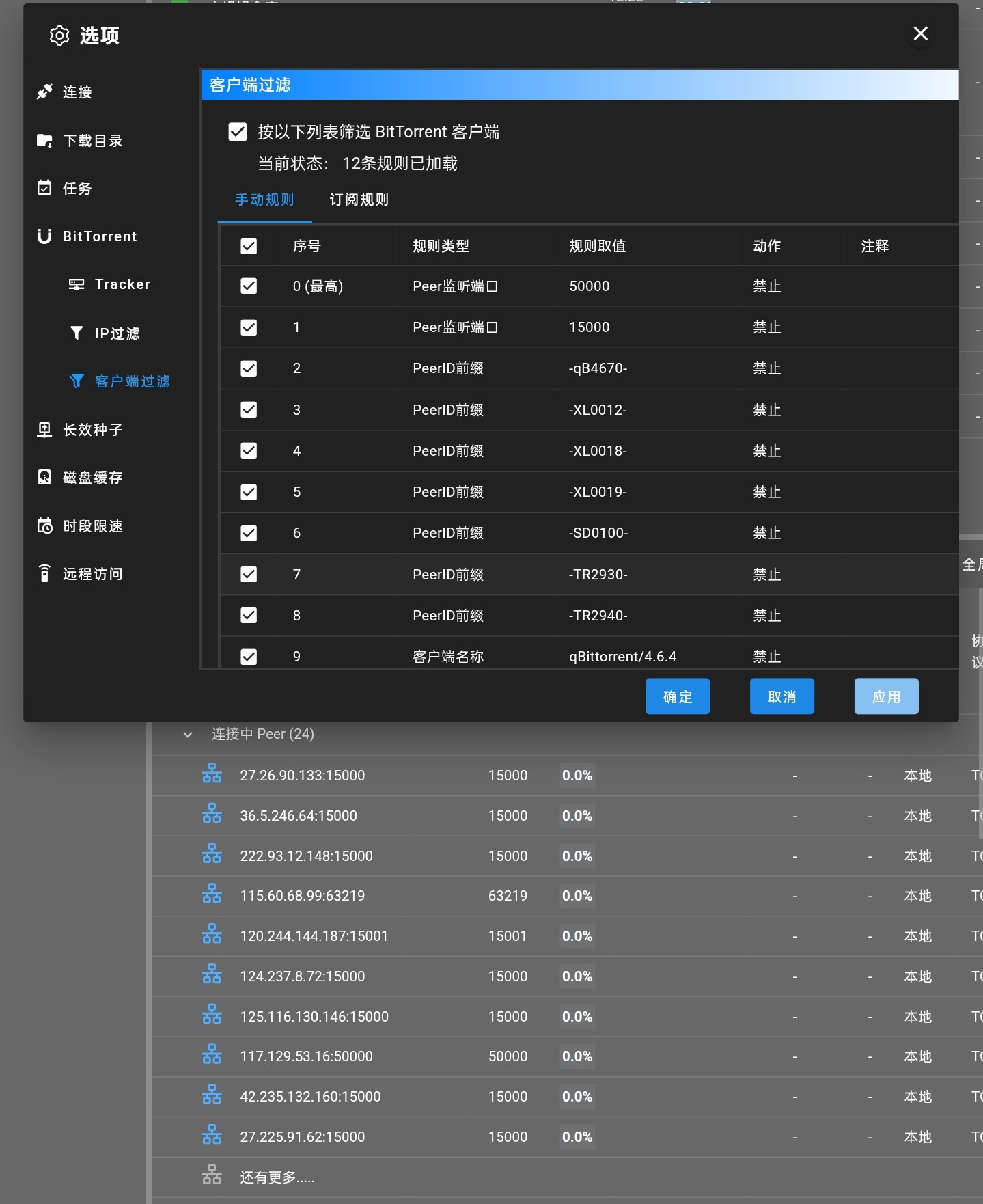Click the 时段限速 schedule icon

pyautogui.click(x=44, y=526)
